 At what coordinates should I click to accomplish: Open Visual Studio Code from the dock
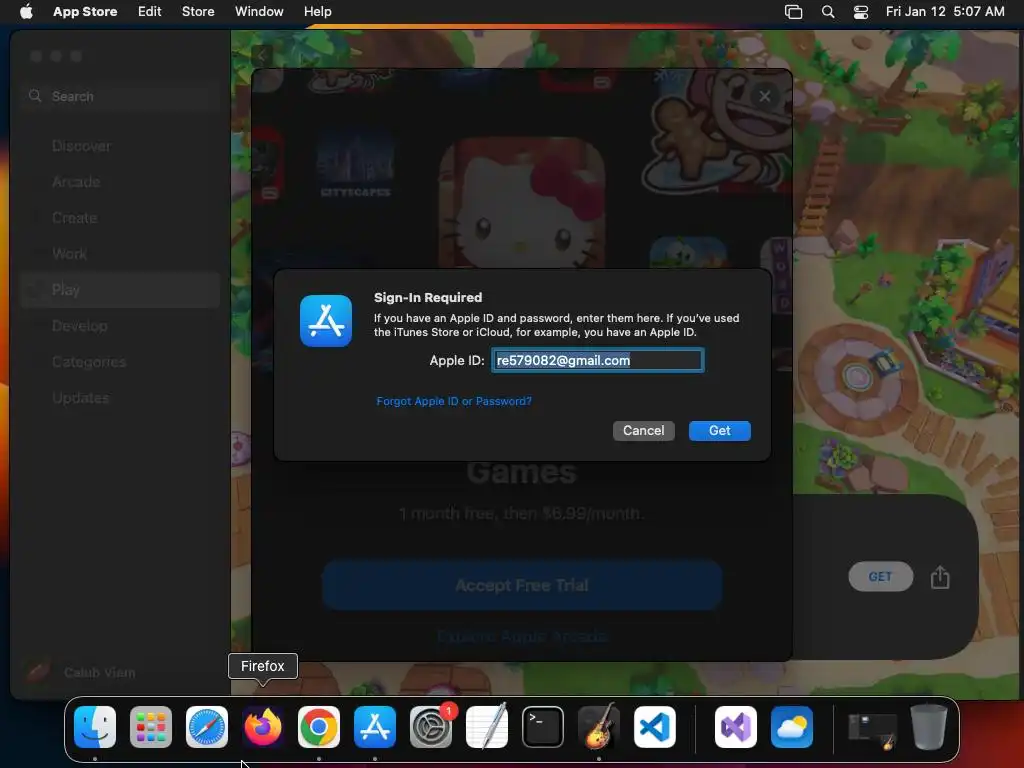(x=655, y=727)
